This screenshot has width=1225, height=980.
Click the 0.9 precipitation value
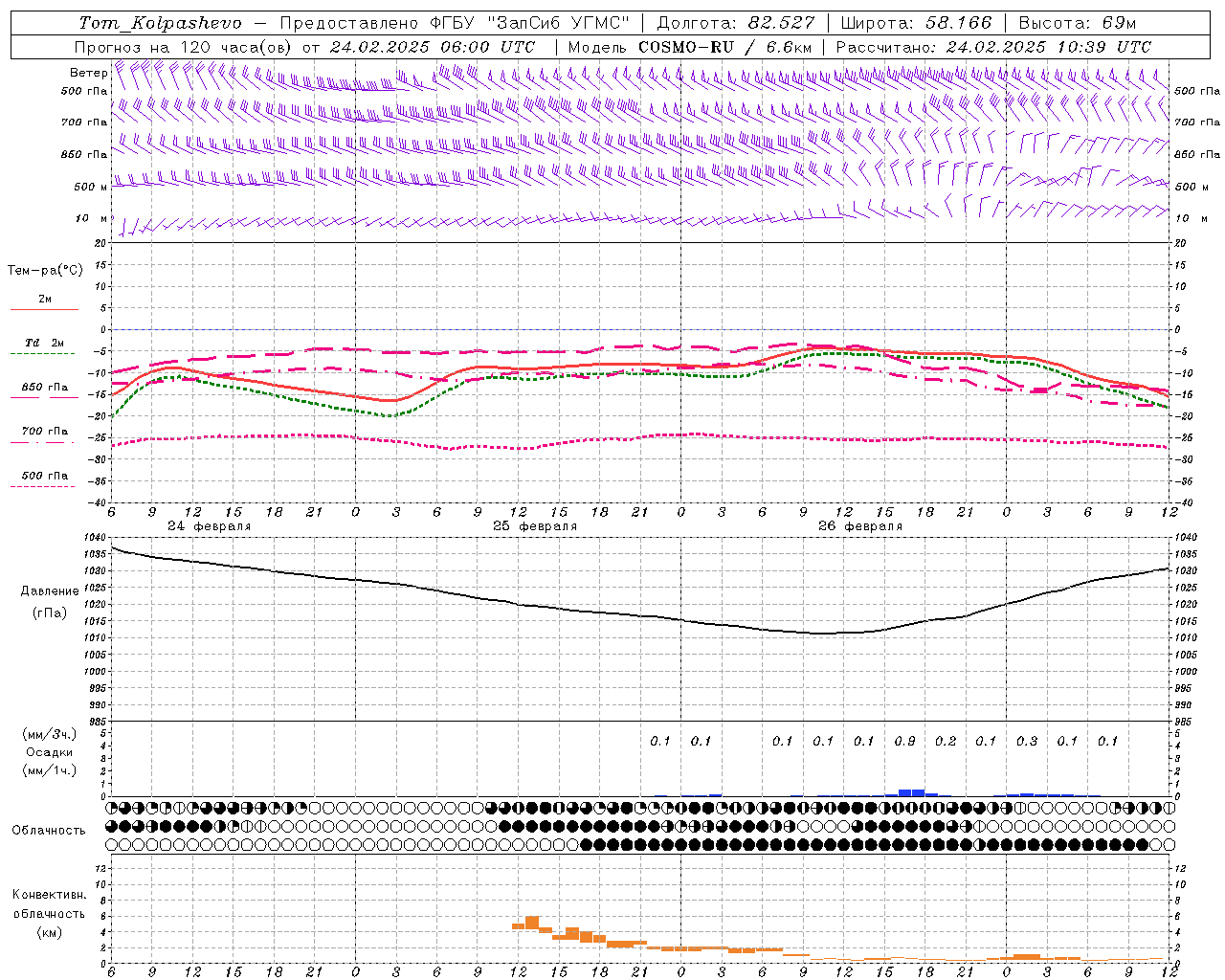click(x=904, y=742)
